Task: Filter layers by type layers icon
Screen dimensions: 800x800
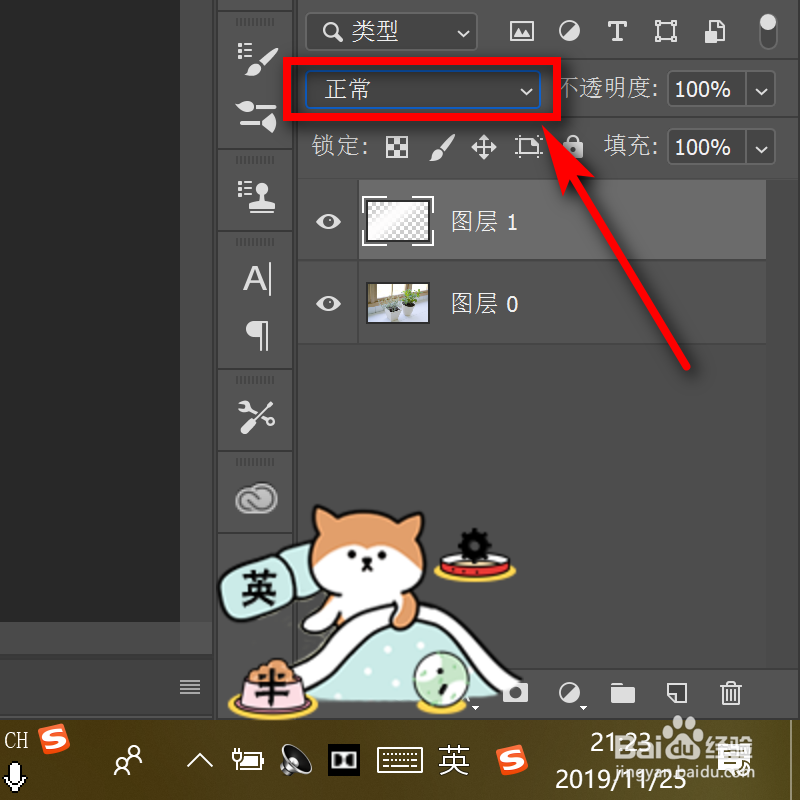Action: pos(617,31)
